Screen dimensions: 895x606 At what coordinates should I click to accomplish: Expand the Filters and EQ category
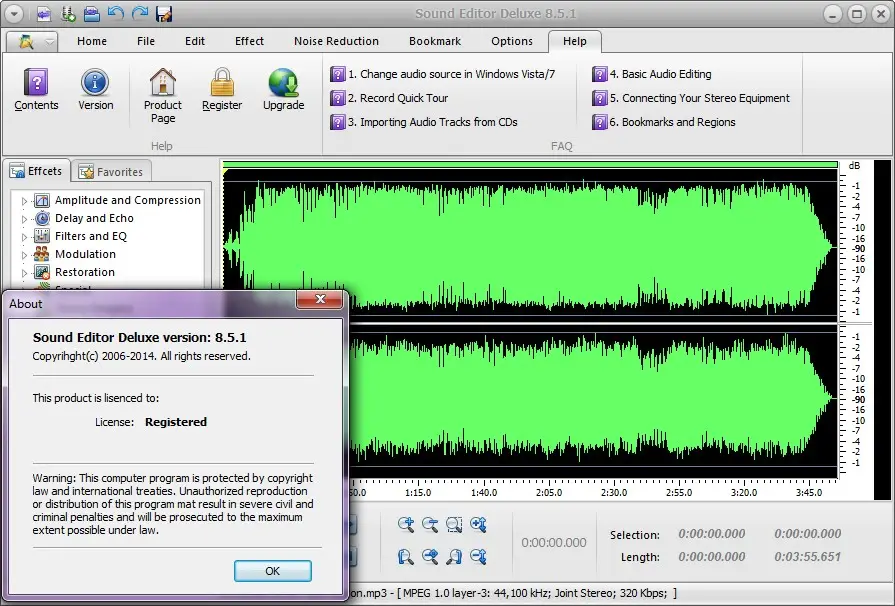pyautogui.click(x=25, y=237)
